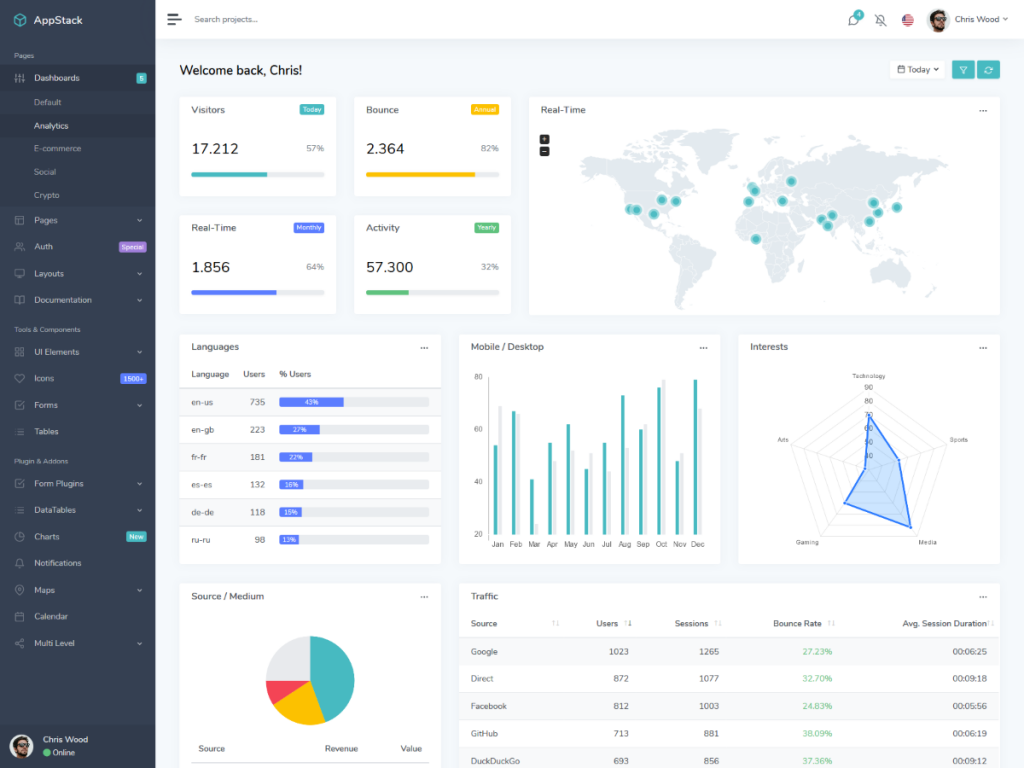The height and width of the screenshot is (768, 1024).
Task: Click the Bounce yellow progress bar
Action: (421, 174)
